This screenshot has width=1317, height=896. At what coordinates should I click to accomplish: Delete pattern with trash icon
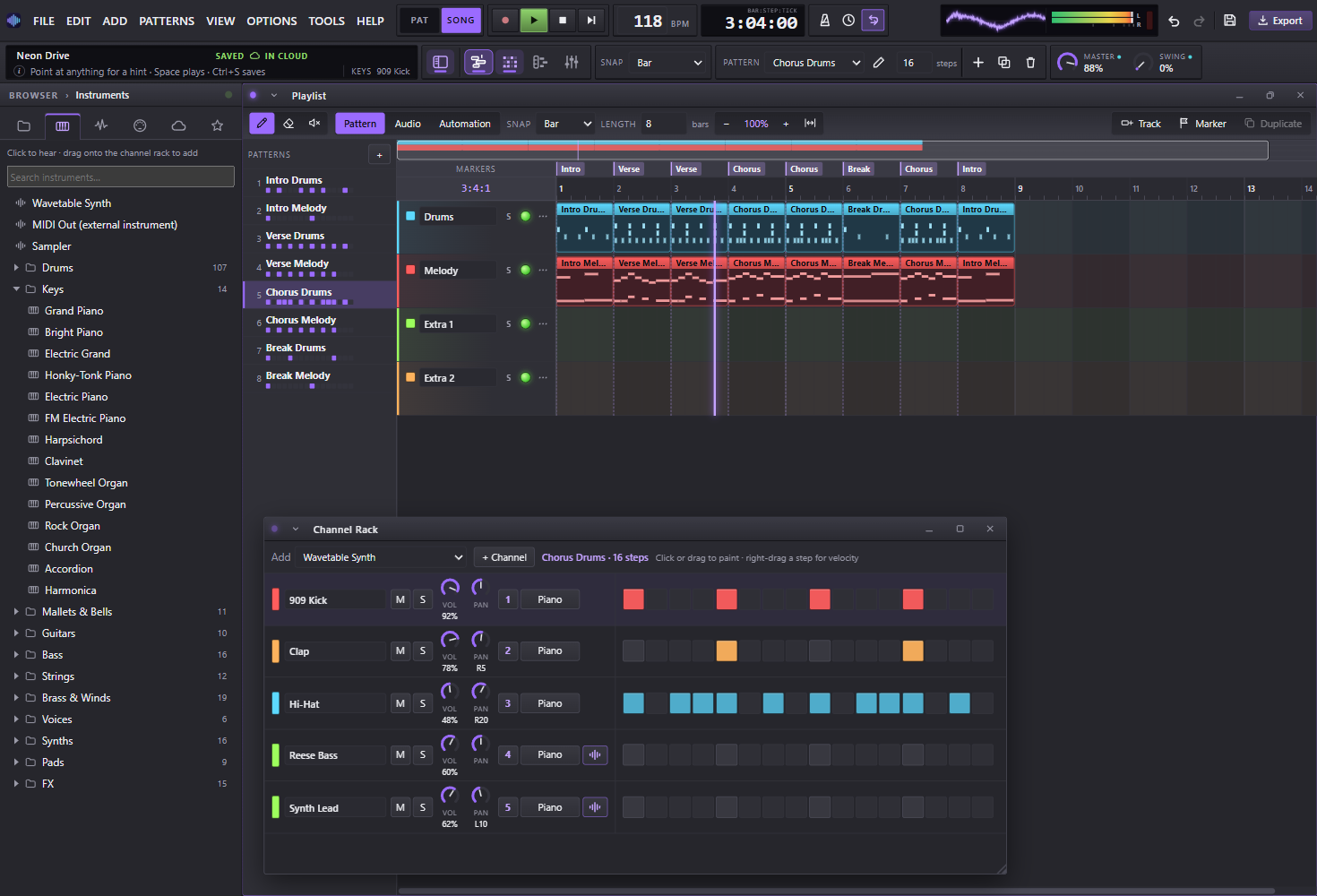[x=1030, y=63]
